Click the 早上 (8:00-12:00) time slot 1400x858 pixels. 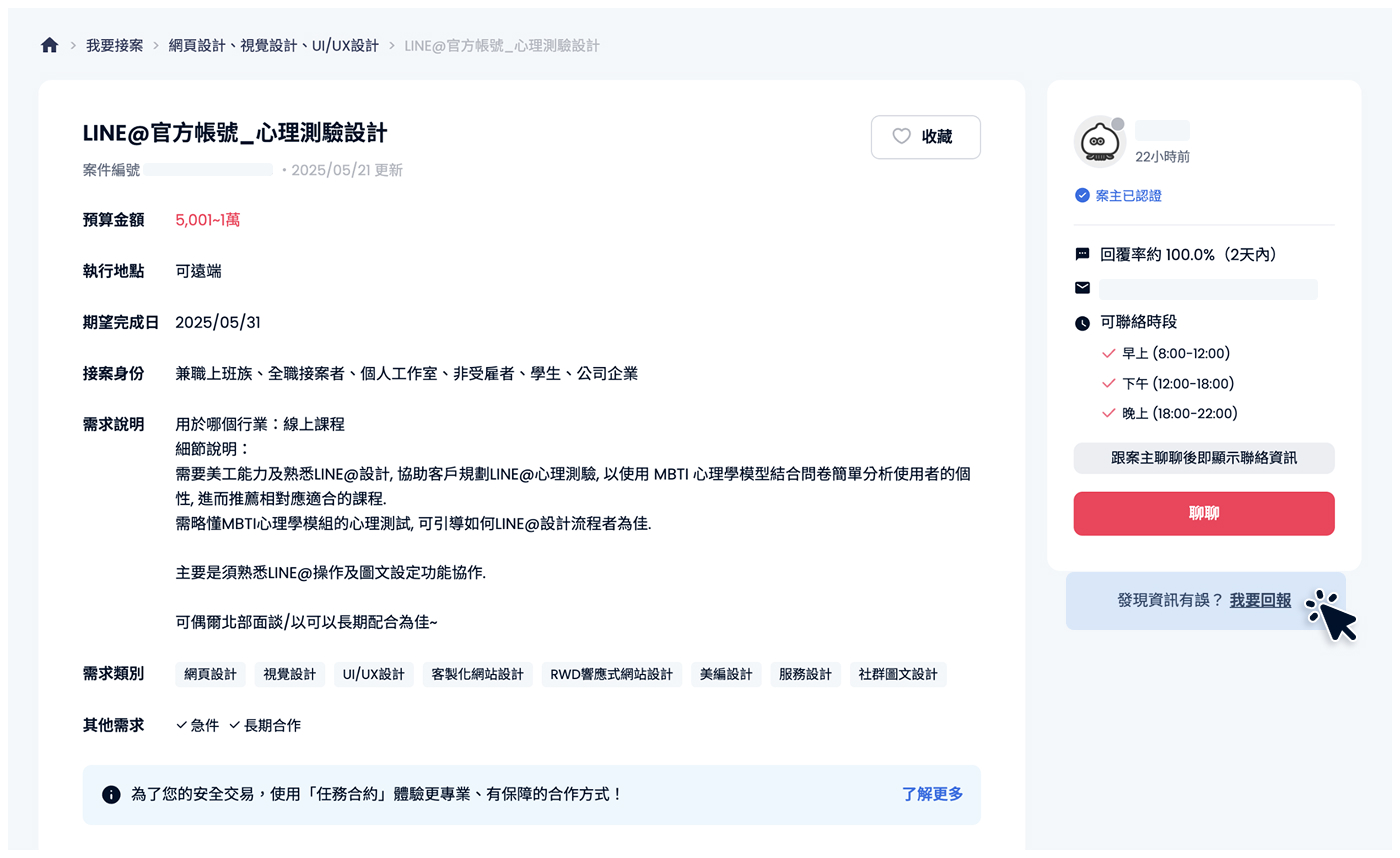[1176, 353]
